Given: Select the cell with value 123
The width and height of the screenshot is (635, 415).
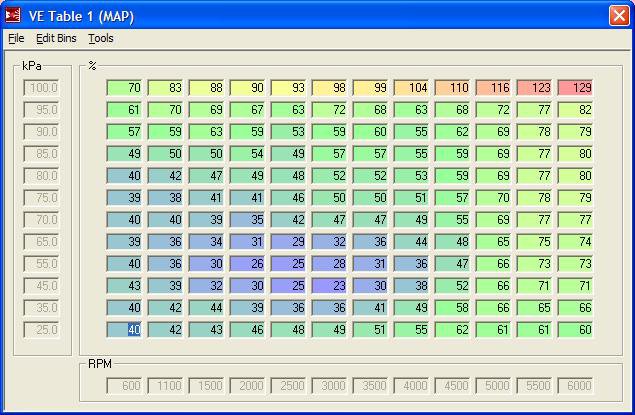Looking at the screenshot, I should 535,88.
